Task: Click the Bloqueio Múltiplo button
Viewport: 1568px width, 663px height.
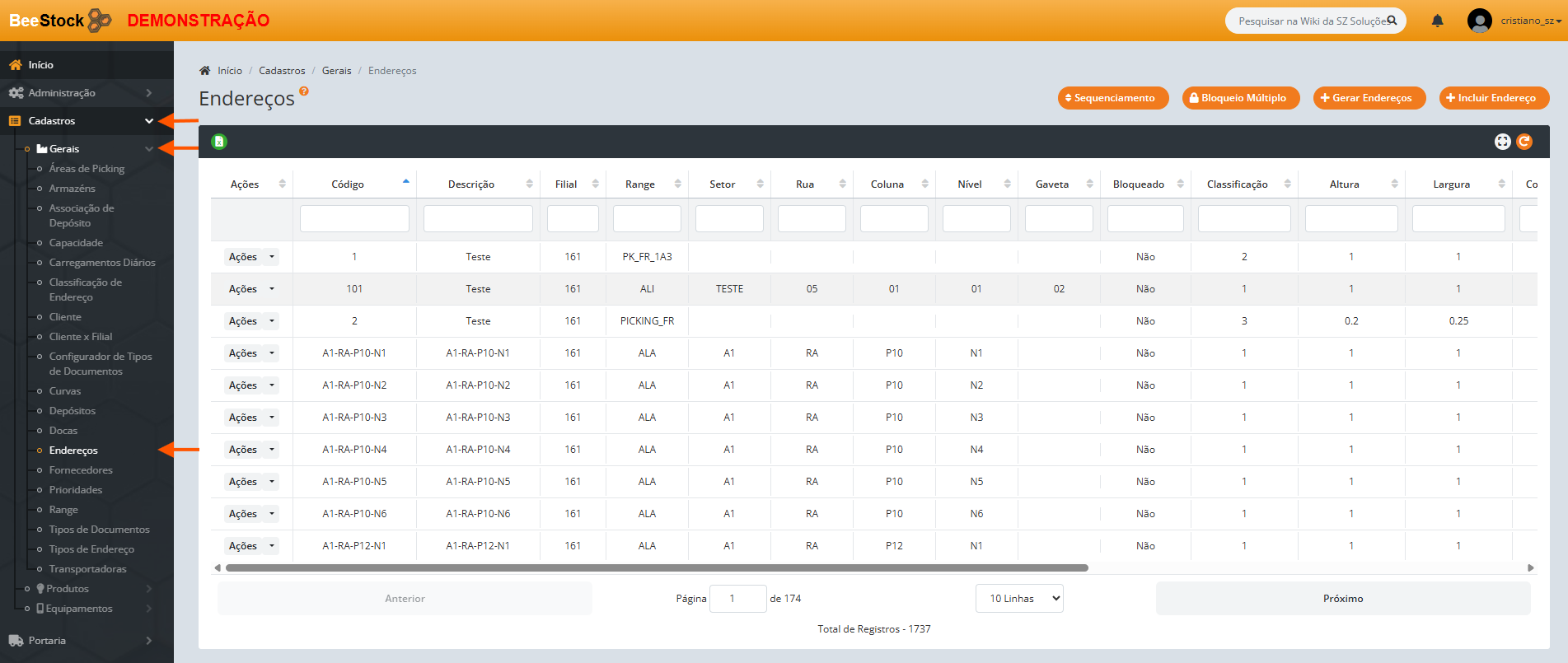Action: [x=1240, y=98]
